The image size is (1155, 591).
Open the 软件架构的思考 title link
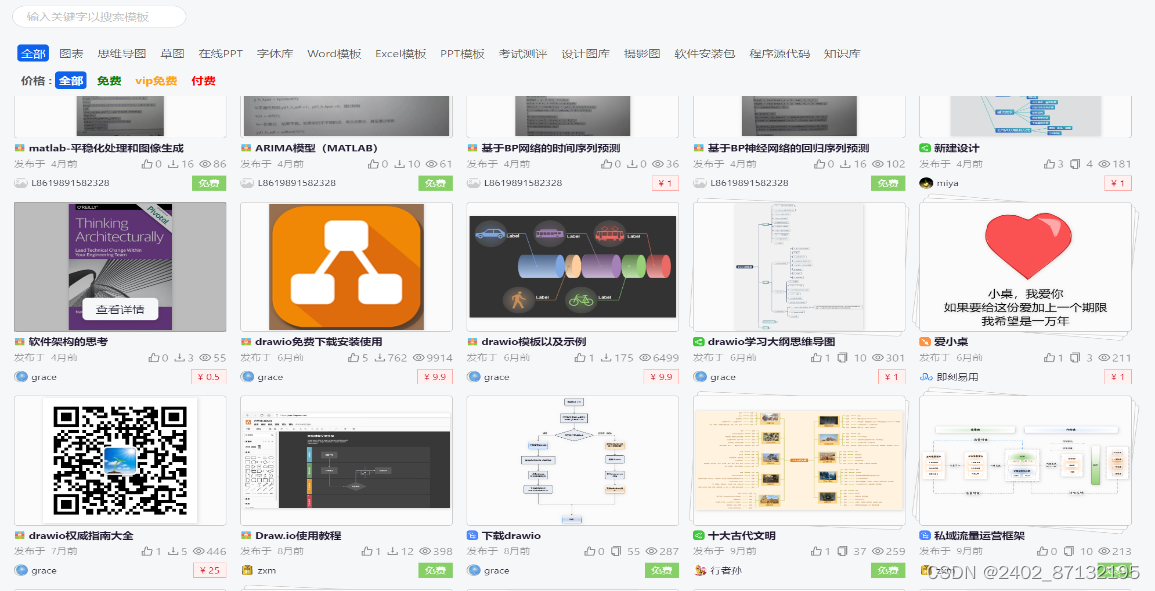pos(68,342)
